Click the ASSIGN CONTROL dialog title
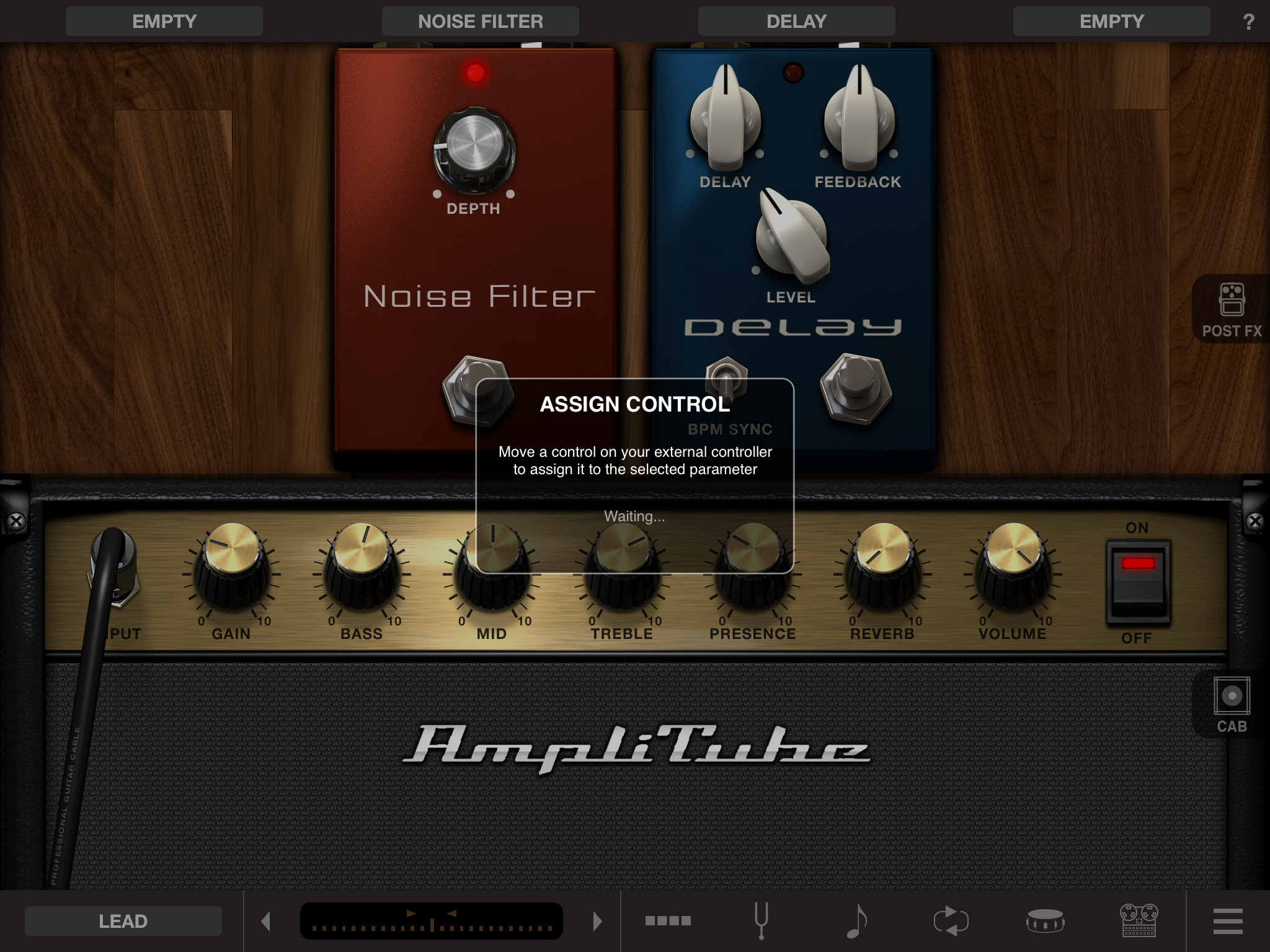1270x952 pixels. 635,404
